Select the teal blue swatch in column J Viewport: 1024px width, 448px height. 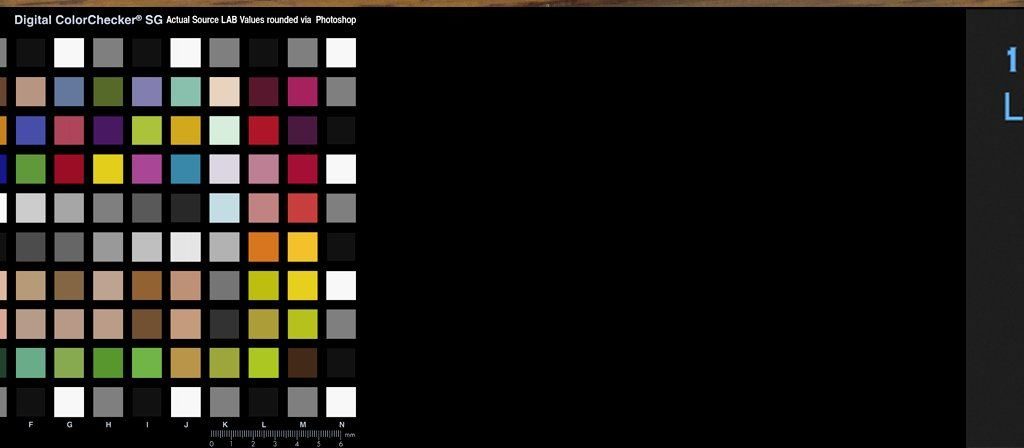(185, 169)
